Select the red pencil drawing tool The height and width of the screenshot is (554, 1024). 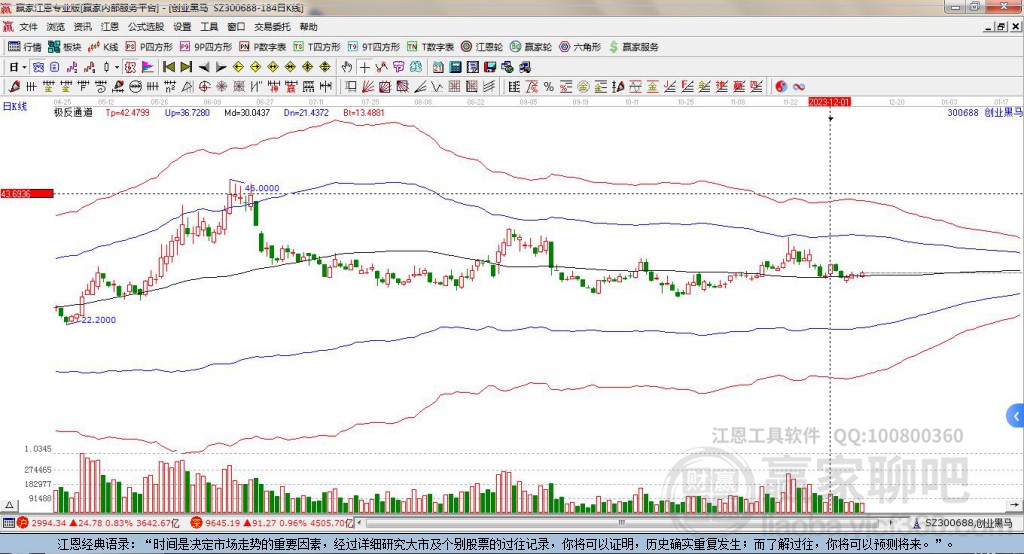point(14,86)
